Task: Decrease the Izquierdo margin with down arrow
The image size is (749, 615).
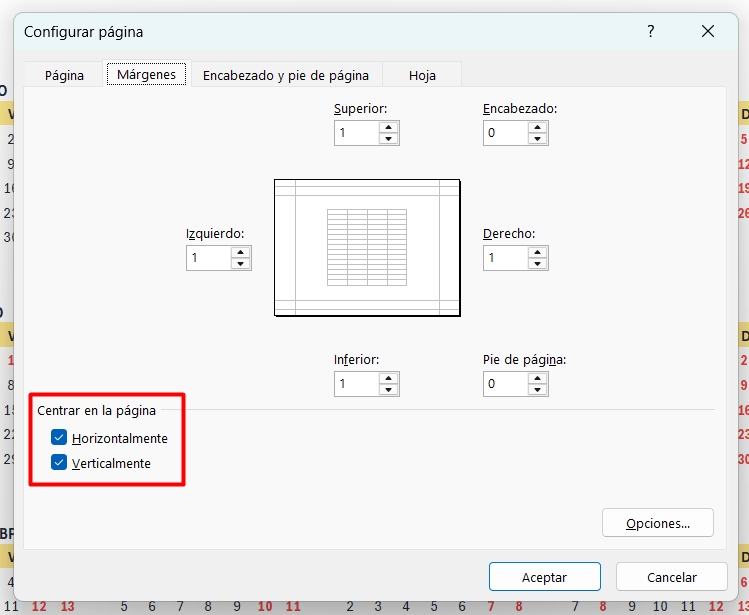Action: [240, 264]
